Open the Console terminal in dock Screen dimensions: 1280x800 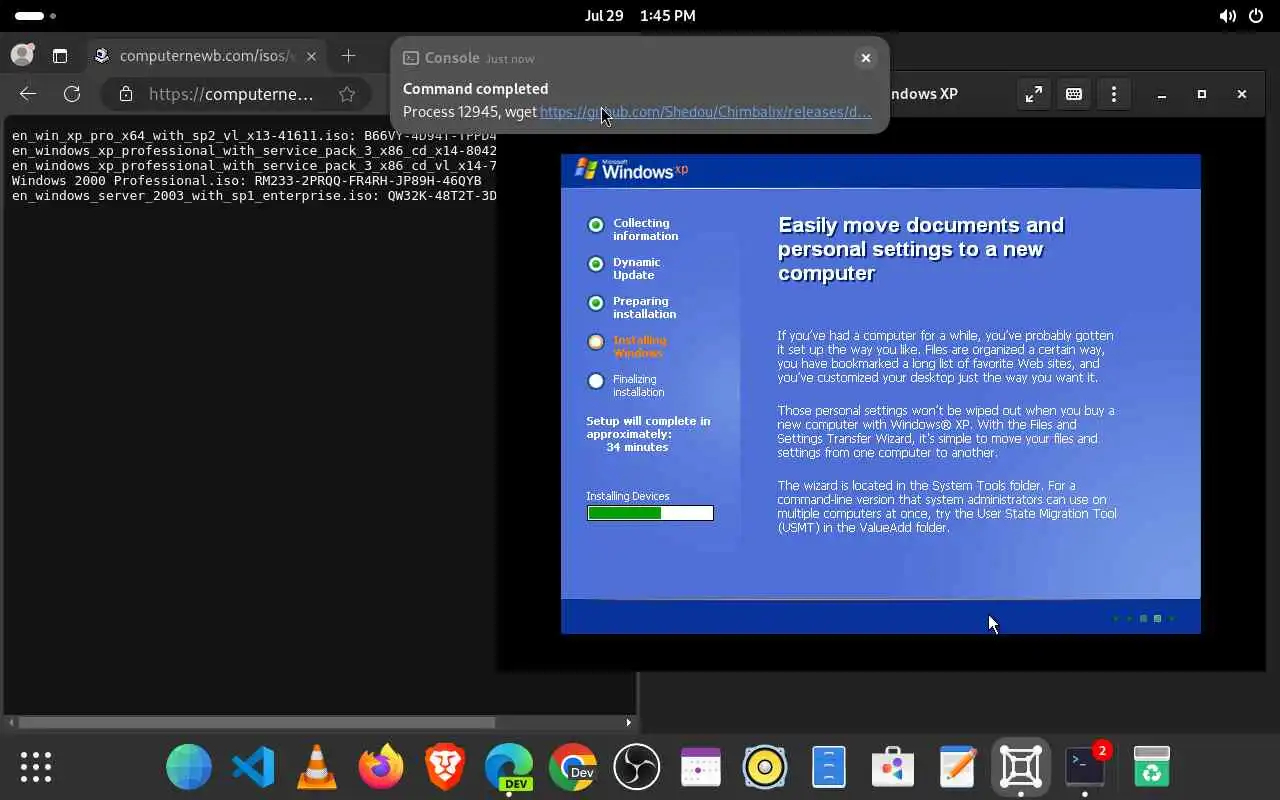pyautogui.click(x=1085, y=767)
